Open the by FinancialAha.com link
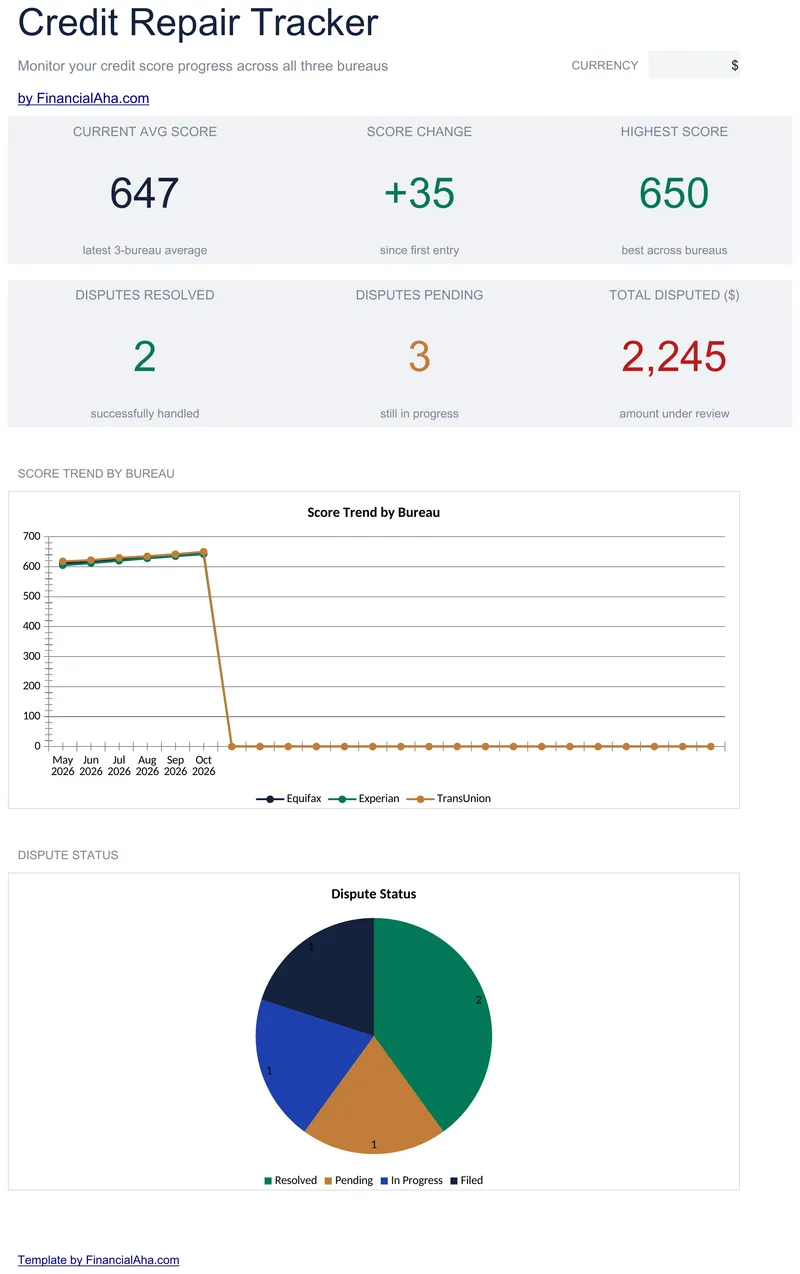 pos(84,99)
